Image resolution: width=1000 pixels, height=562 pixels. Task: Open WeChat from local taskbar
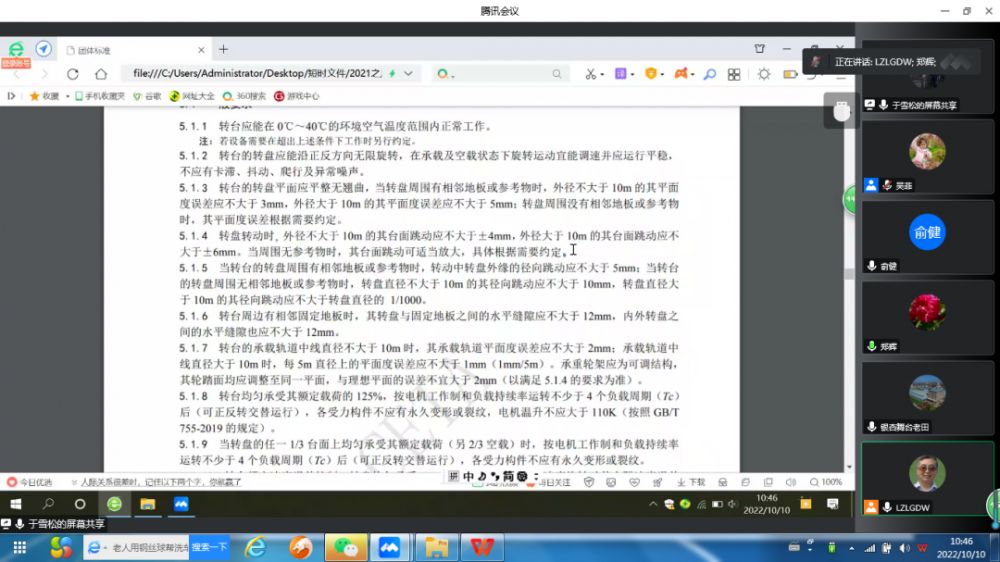[x=345, y=547]
